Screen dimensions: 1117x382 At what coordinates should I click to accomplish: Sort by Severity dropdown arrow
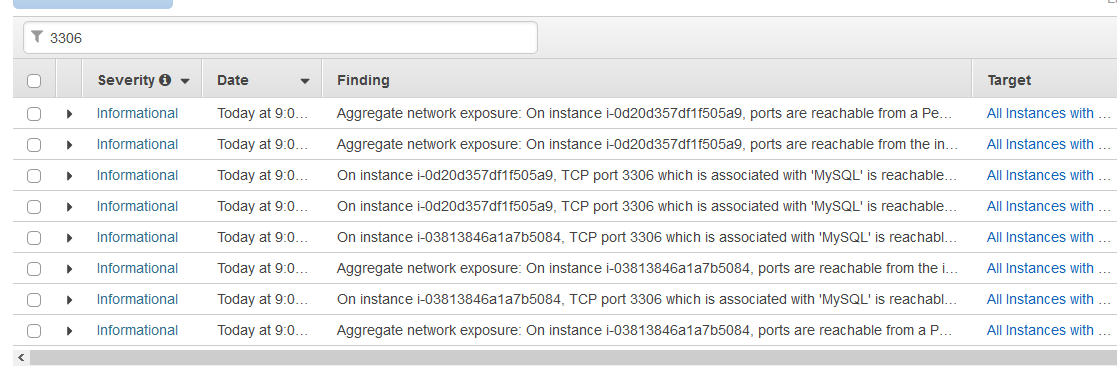coord(185,81)
